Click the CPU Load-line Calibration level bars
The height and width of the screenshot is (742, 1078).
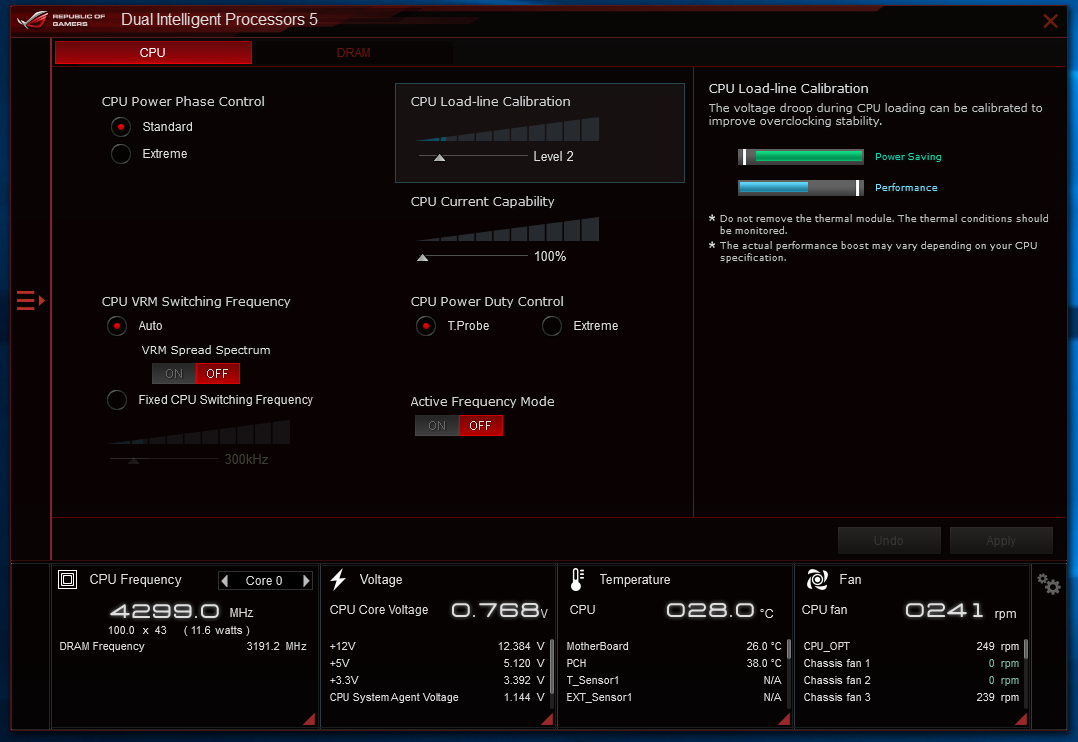[507, 129]
